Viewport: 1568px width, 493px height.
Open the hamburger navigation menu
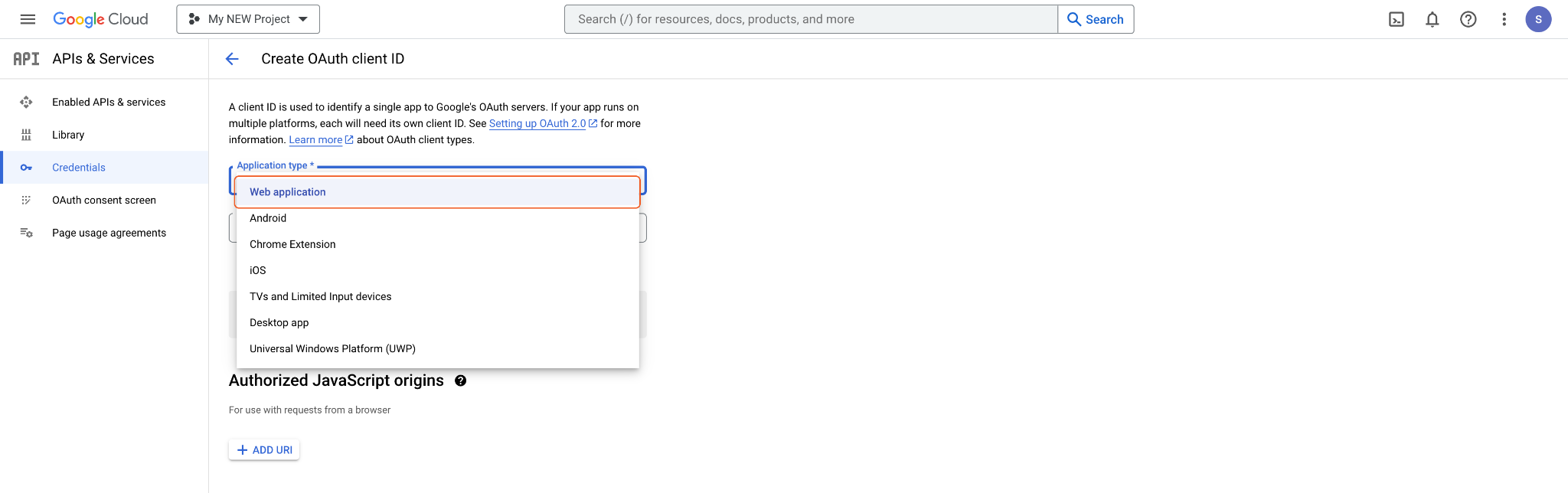(28, 19)
